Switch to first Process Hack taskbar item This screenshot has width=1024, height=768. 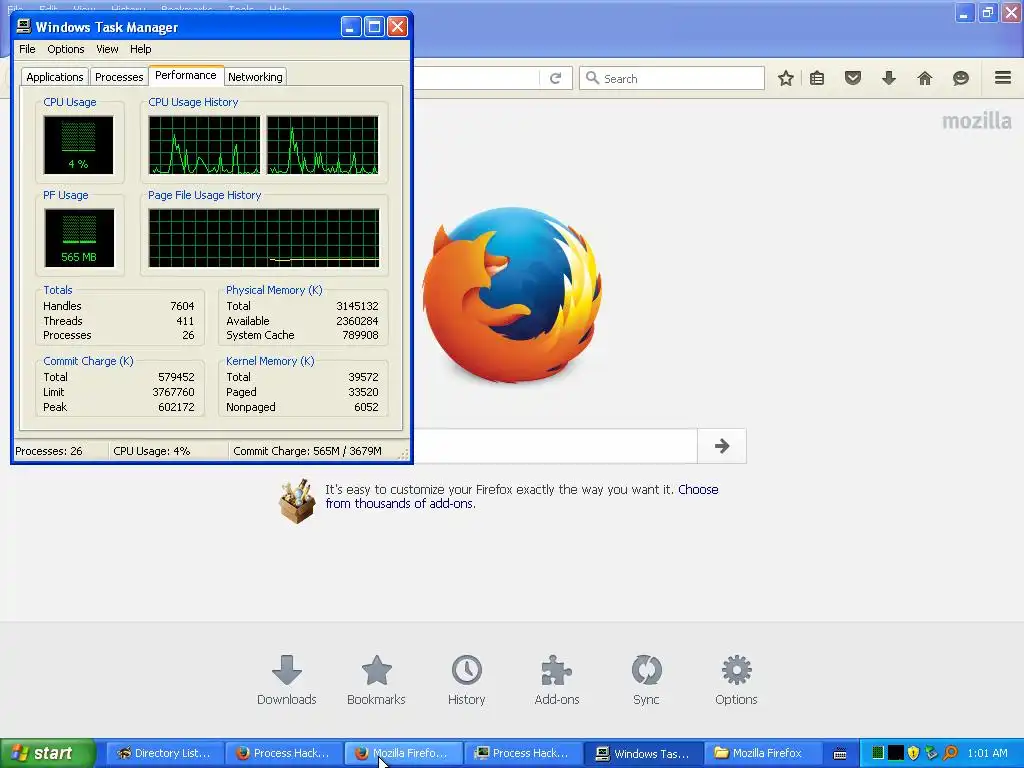(284, 753)
